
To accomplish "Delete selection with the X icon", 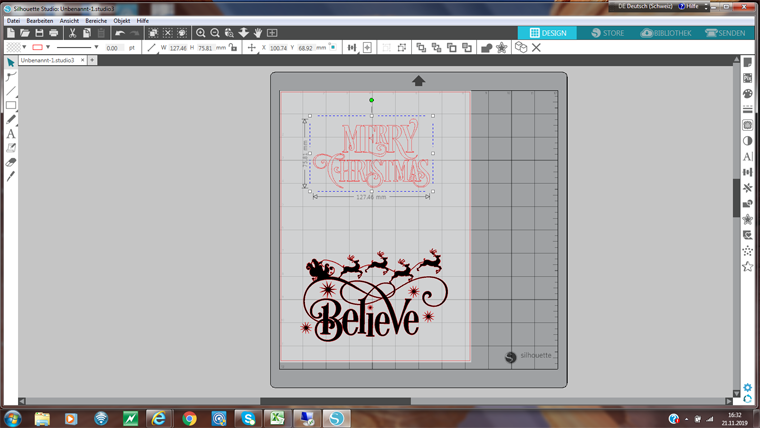I will tap(536, 48).
